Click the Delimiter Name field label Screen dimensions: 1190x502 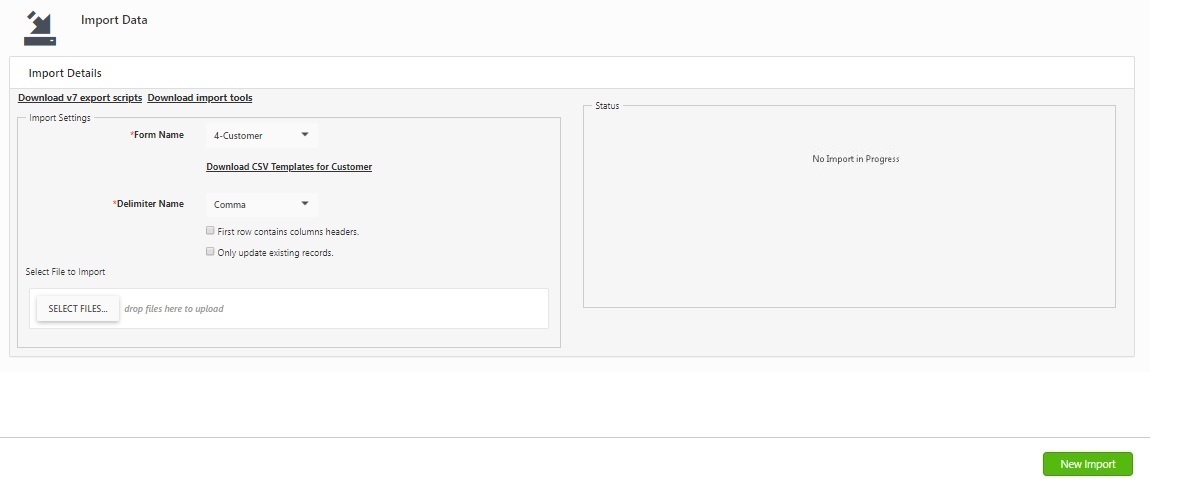(150, 204)
